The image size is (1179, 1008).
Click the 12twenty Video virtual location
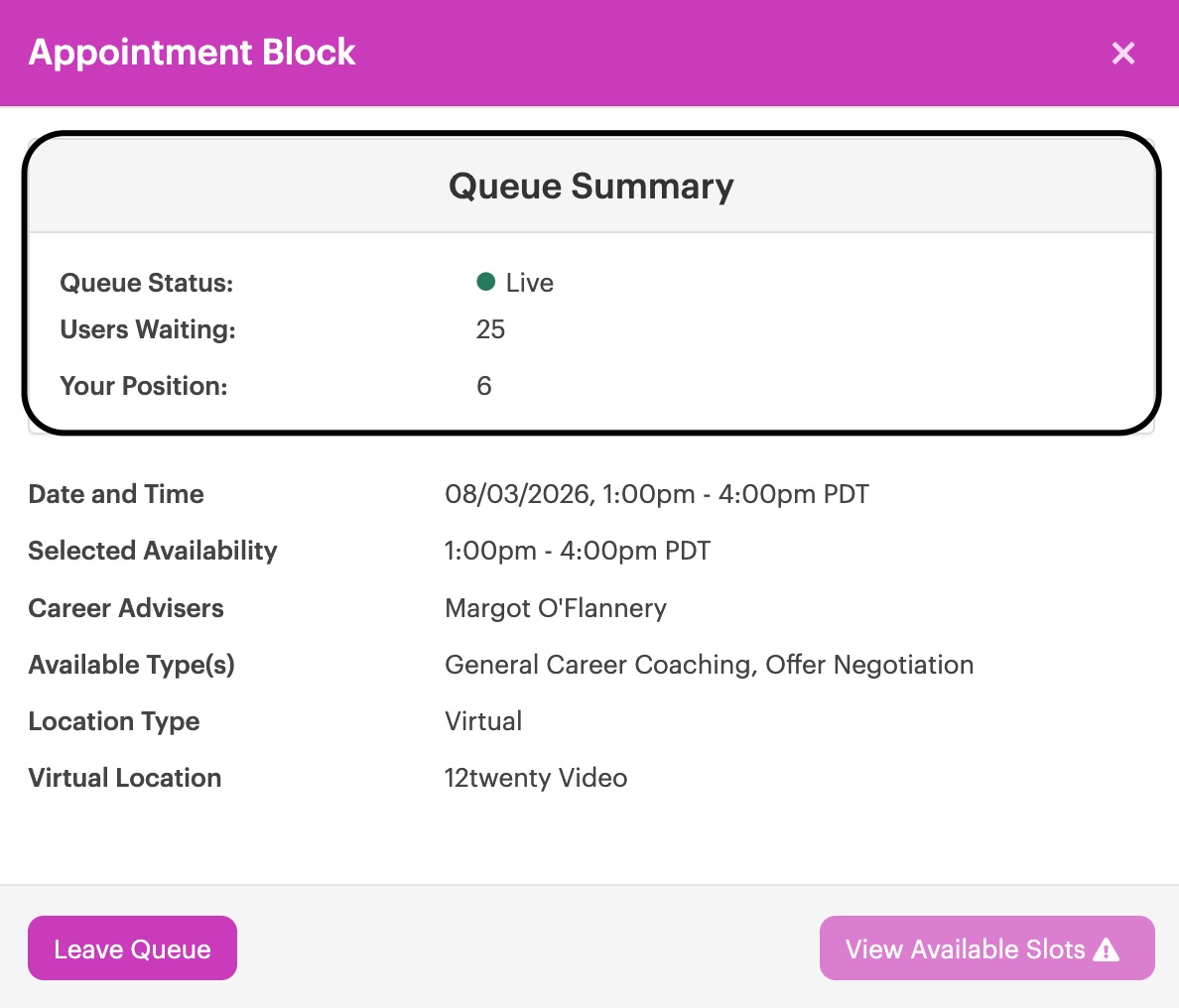[x=535, y=778]
